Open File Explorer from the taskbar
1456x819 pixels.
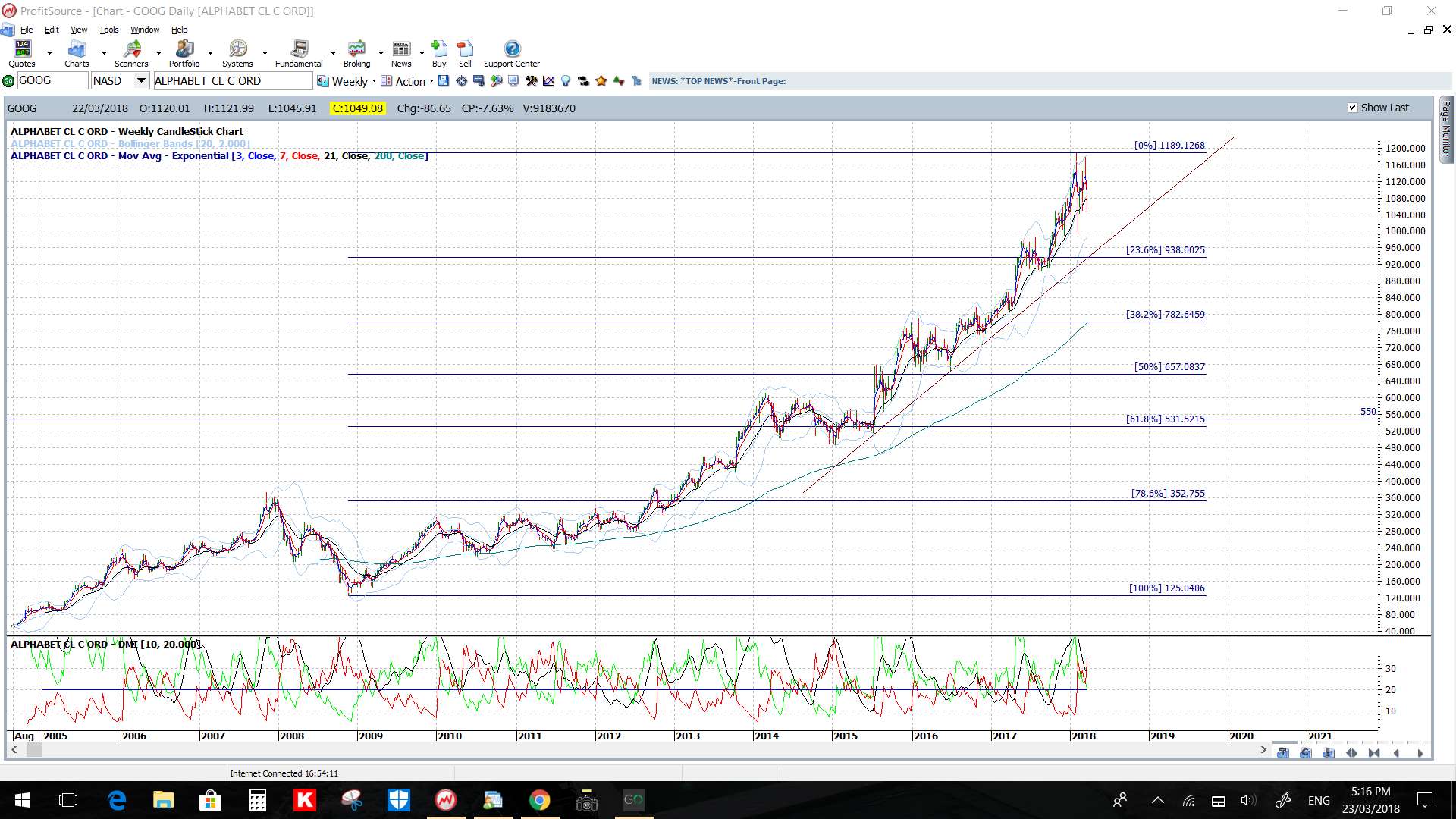[163, 800]
